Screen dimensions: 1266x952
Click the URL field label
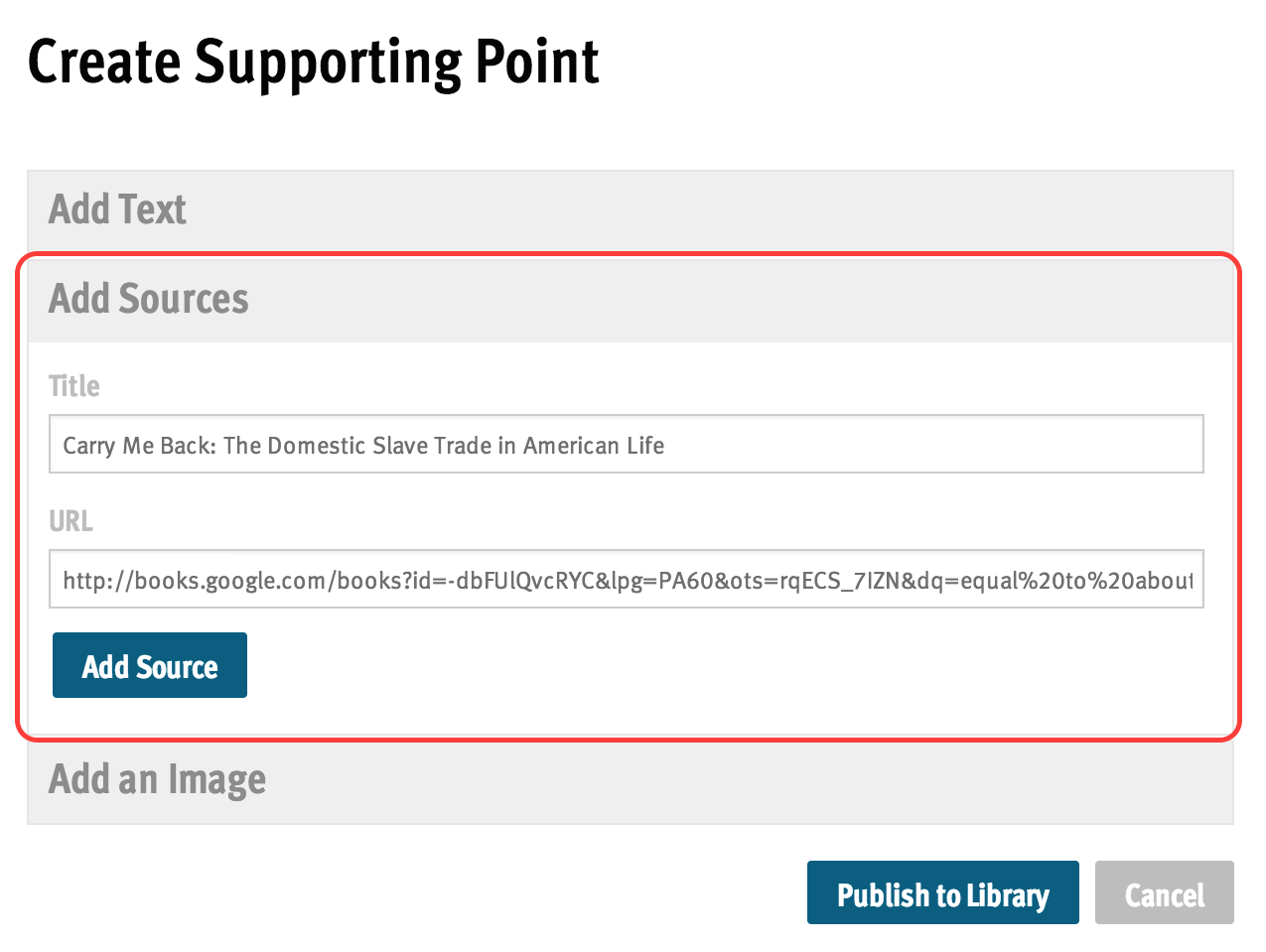(70, 521)
